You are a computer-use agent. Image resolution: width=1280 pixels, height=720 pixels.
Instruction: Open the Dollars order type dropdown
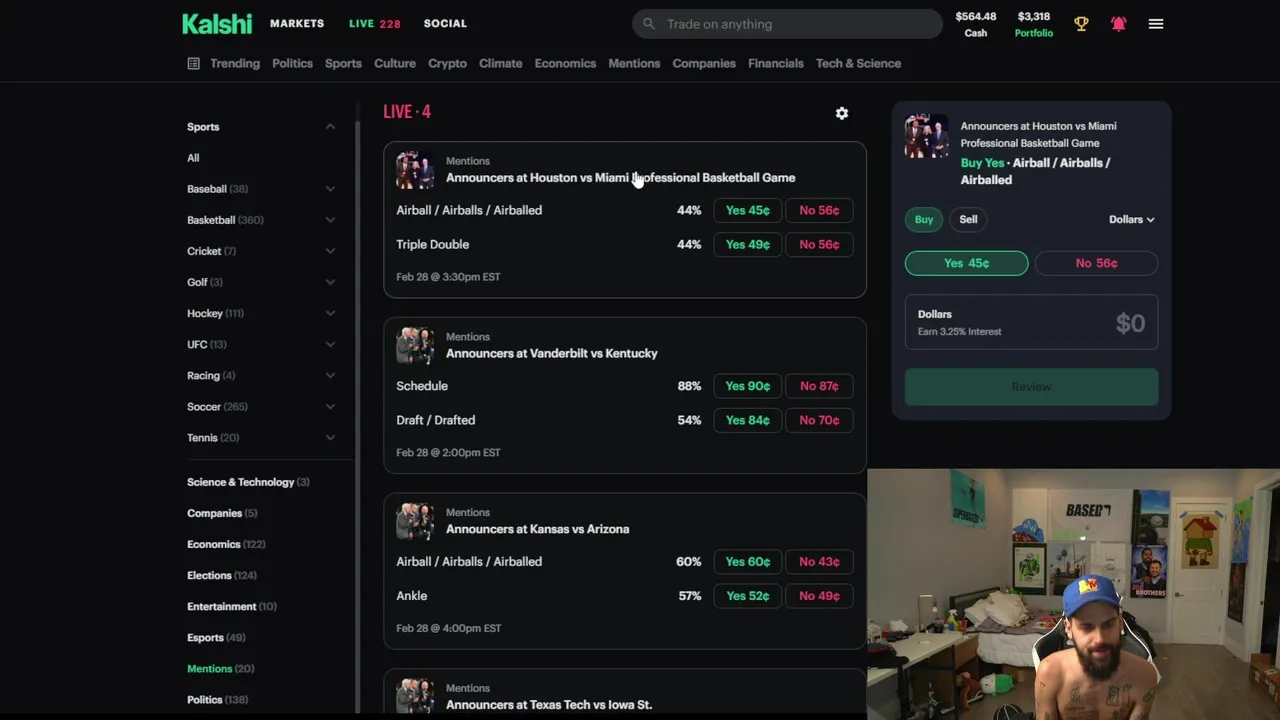click(x=1131, y=219)
